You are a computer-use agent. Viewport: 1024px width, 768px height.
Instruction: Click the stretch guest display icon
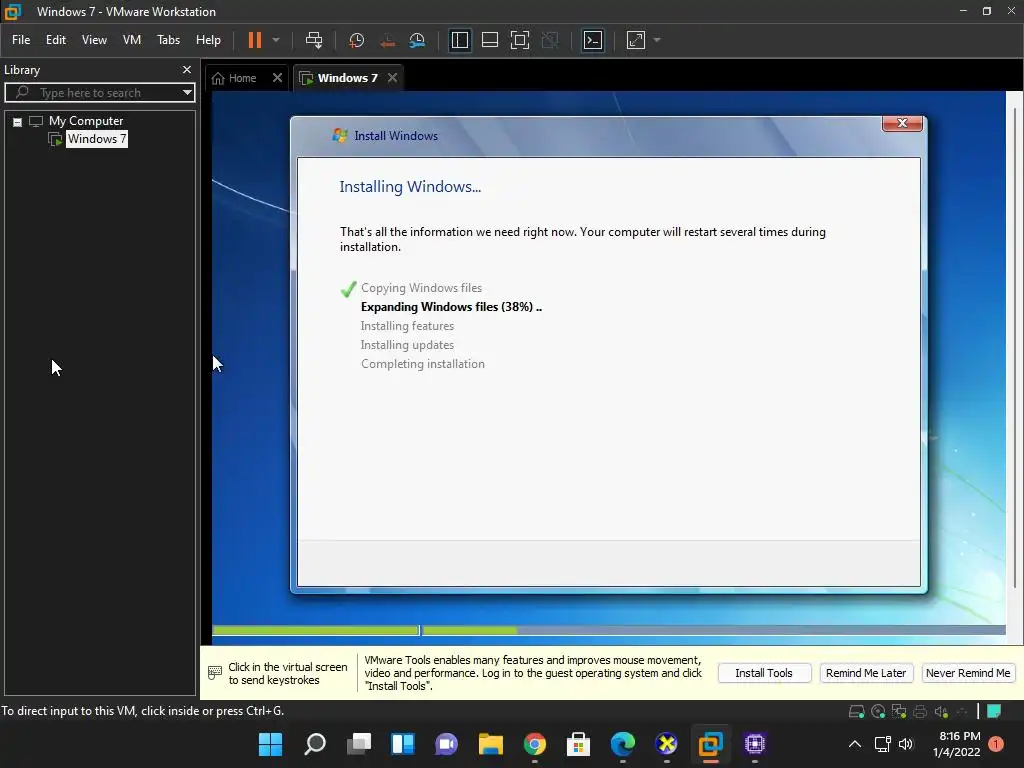pyautogui.click(x=636, y=40)
